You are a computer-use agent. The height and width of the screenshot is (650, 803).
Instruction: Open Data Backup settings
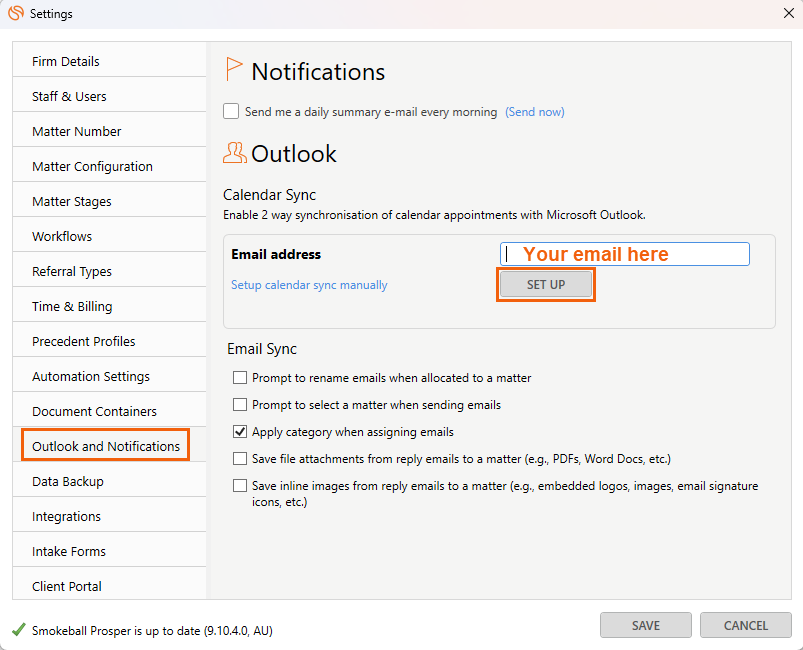[110, 481]
